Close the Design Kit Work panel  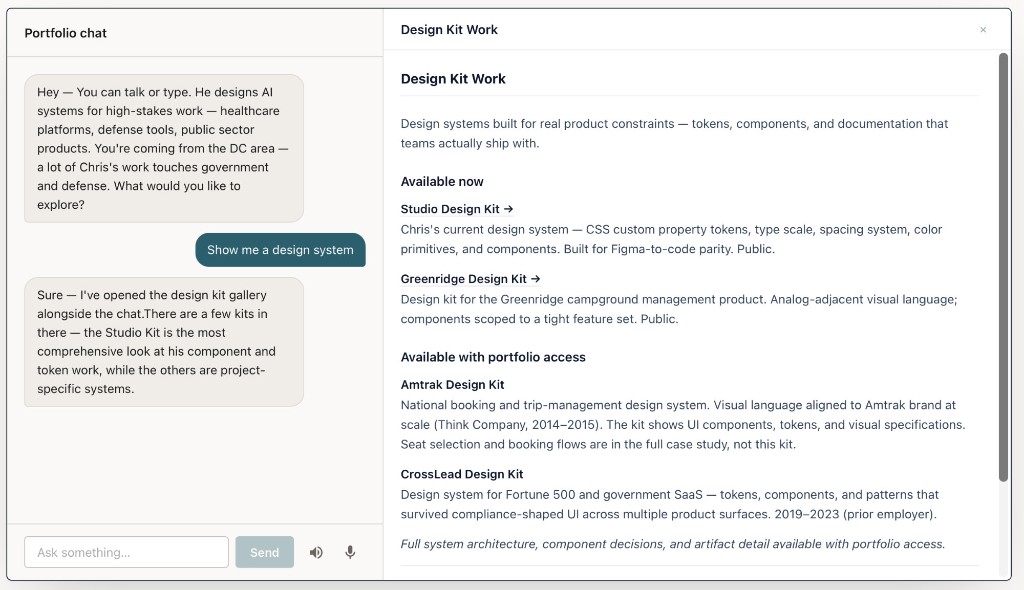(983, 30)
